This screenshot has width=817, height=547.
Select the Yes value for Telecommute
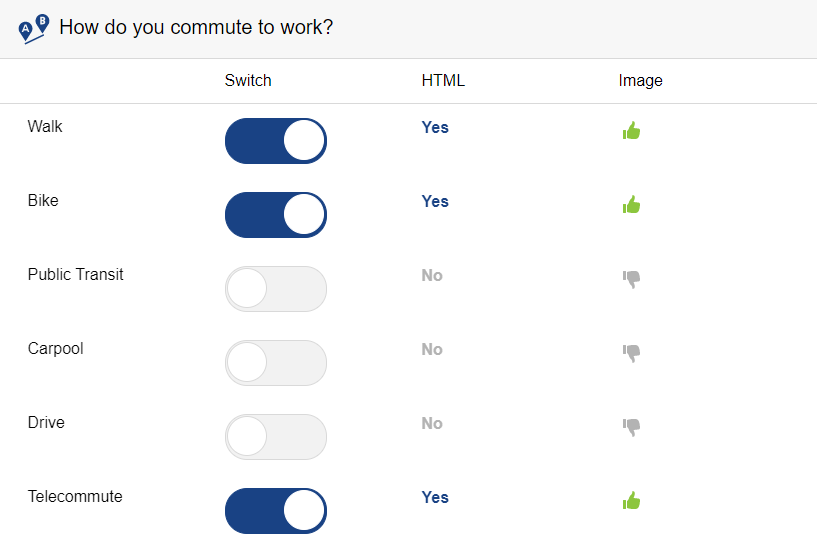(x=435, y=498)
